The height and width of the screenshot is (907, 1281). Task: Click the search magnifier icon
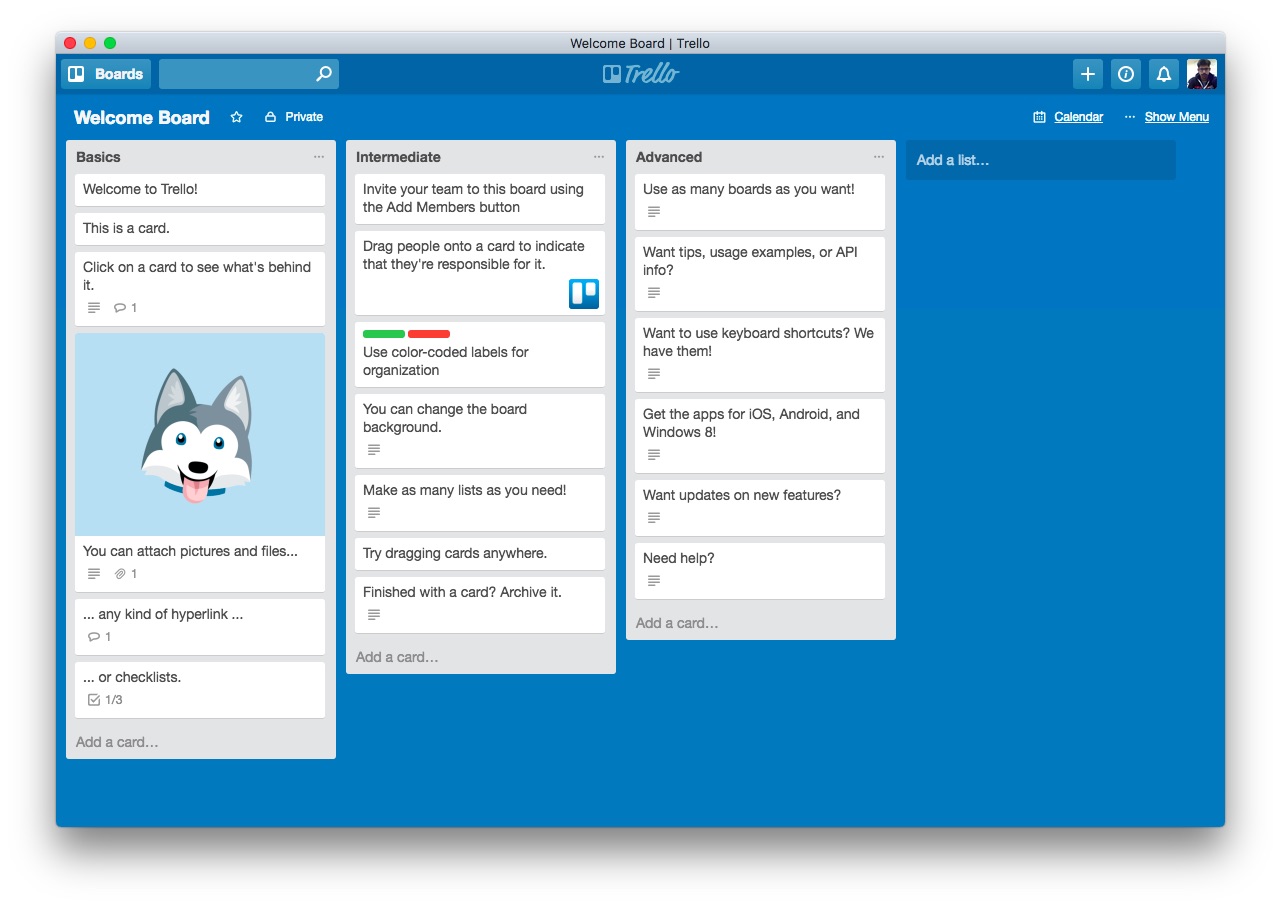[323, 74]
